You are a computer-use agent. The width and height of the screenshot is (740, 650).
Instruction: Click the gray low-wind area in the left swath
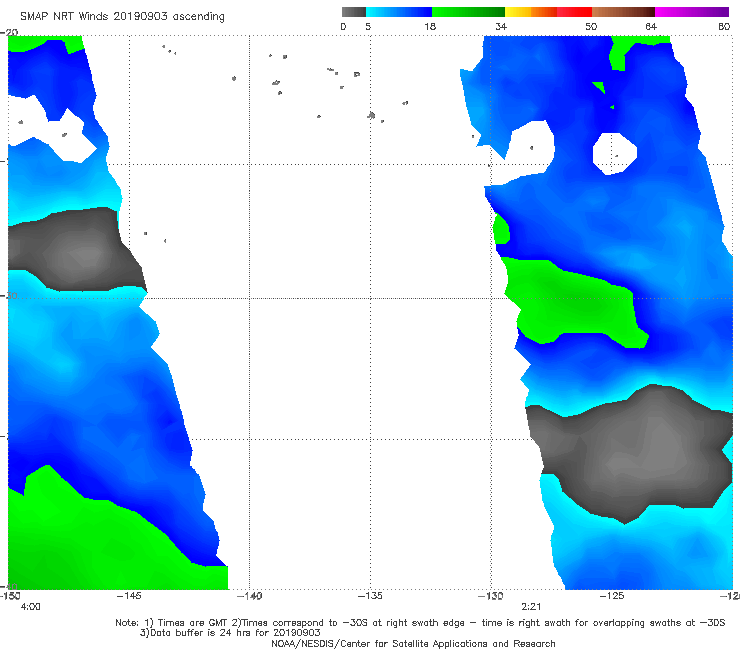(76, 250)
